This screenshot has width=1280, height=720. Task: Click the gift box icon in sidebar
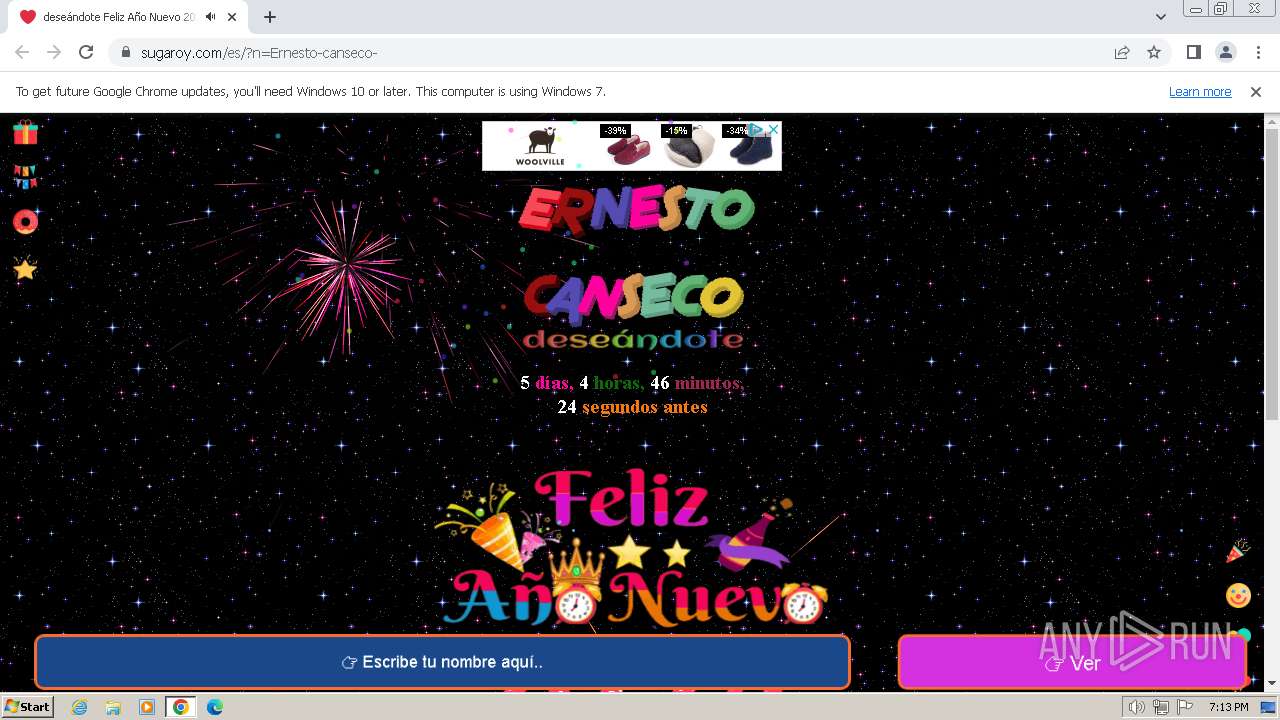(x=25, y=132)
